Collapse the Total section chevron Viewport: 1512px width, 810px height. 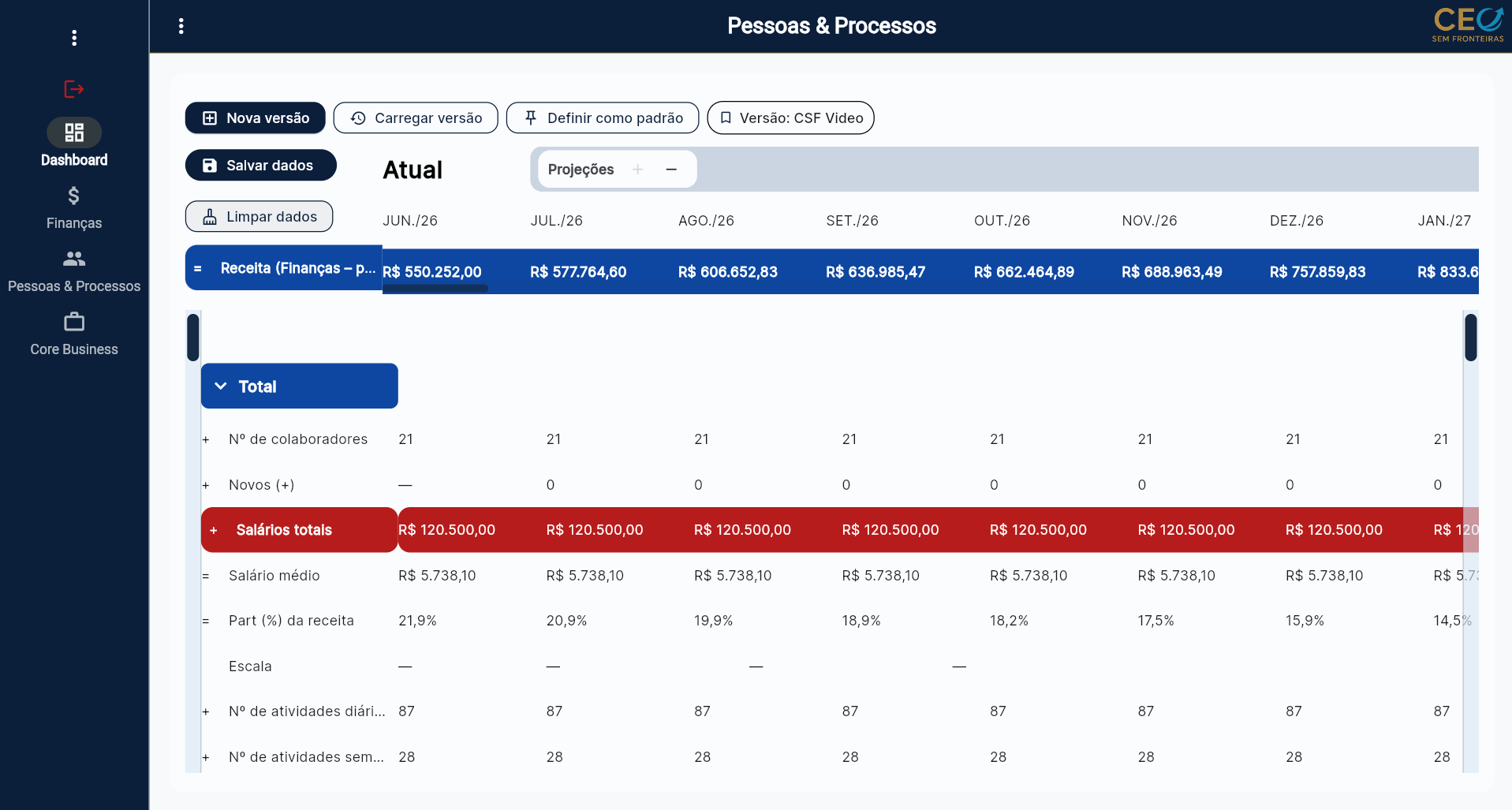[x=221, y=386]
